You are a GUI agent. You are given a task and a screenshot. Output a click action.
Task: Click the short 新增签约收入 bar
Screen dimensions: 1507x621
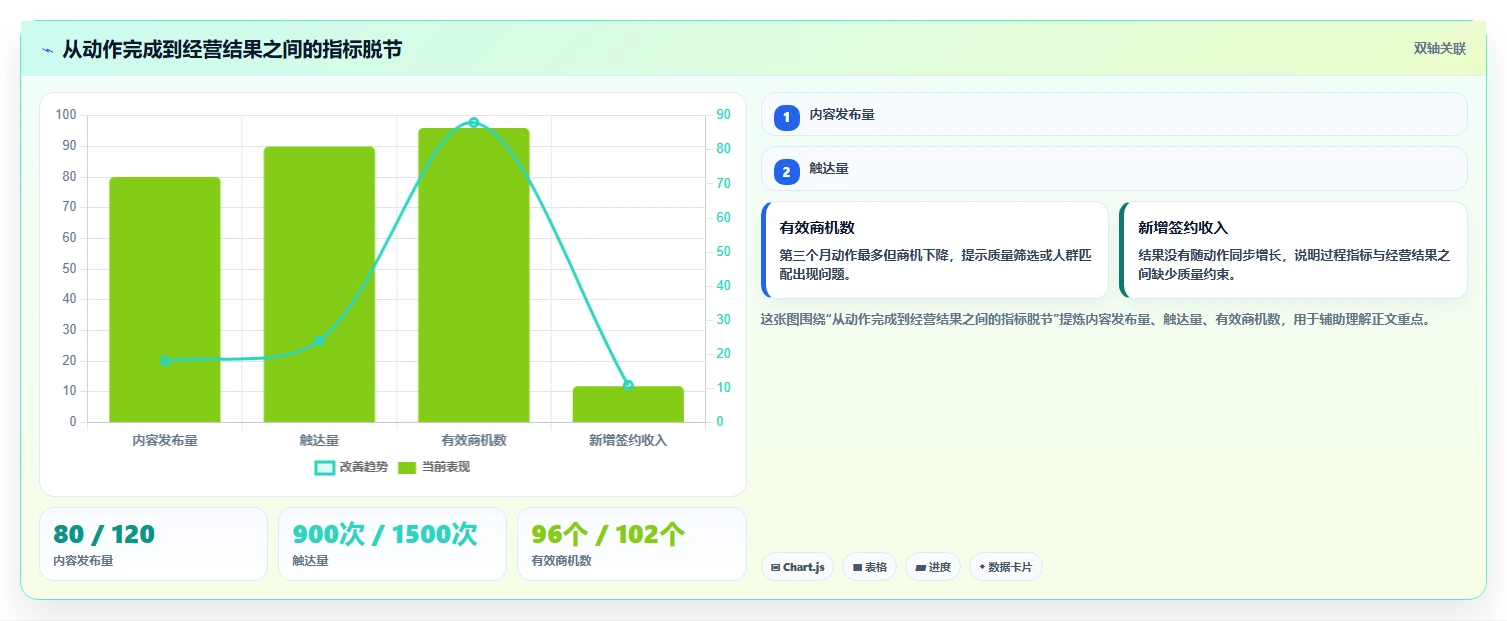pos(628,404)
